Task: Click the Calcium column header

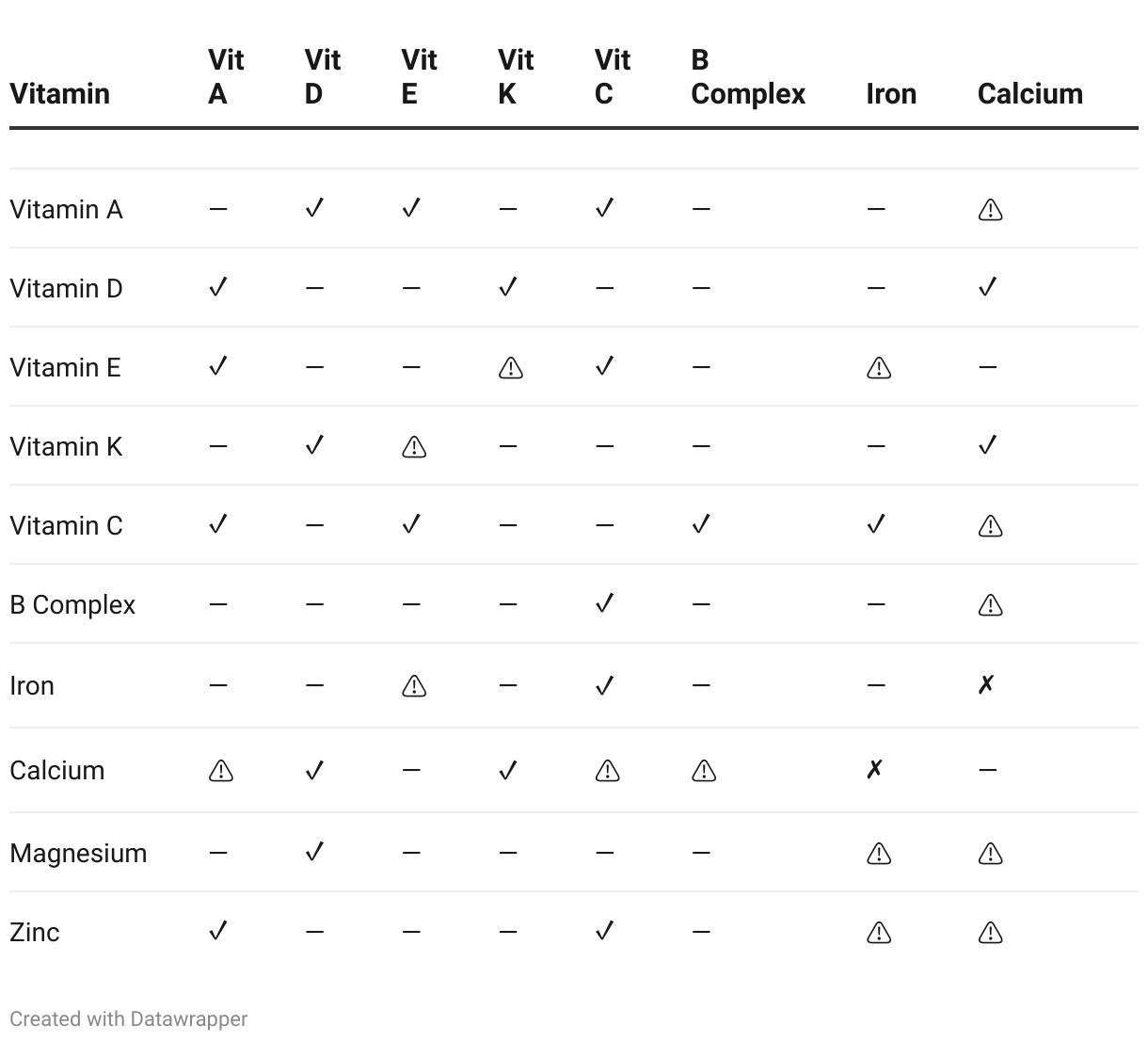Action: (x=1030, y=93)
